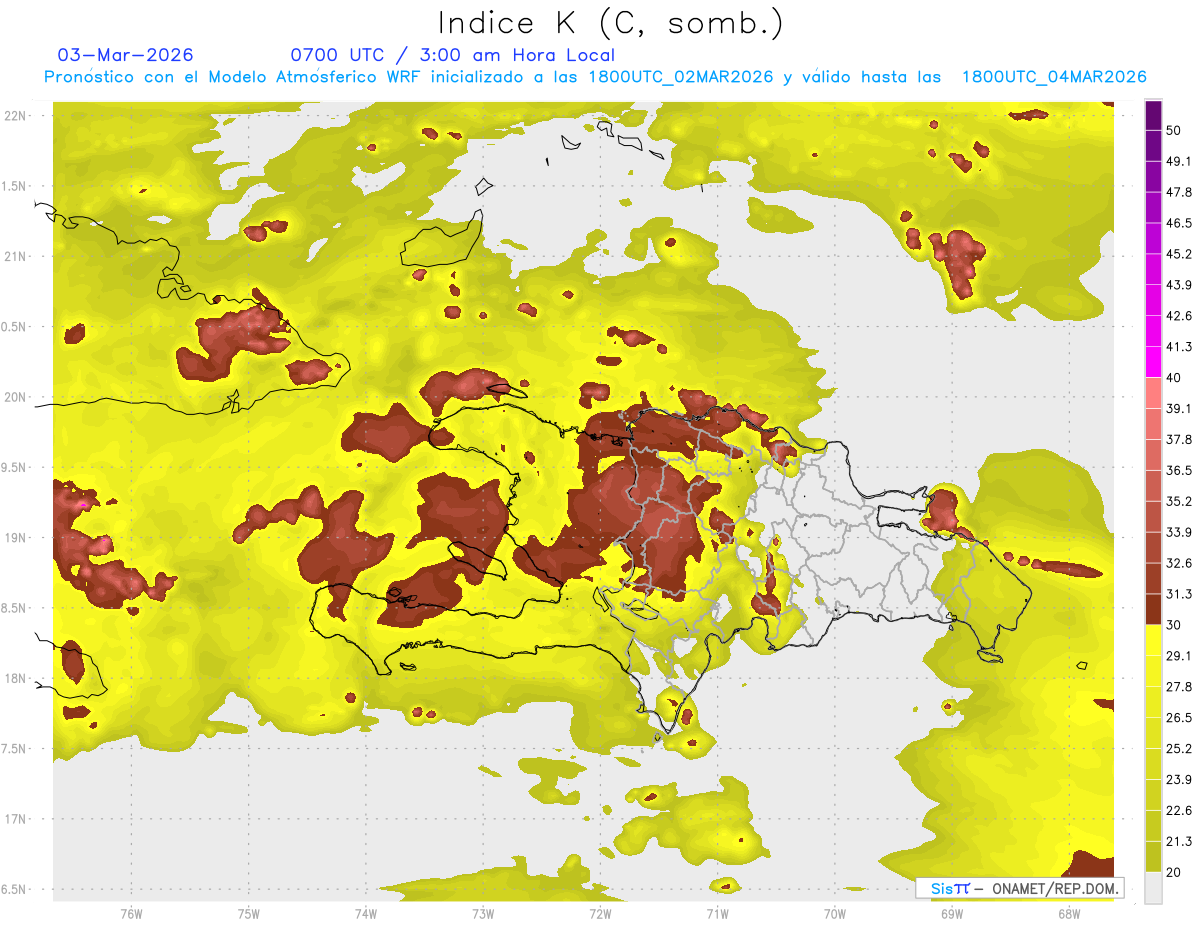Click colorbar label '25.2'
The width and height of the screenshot is (1200, 927).
tap(1179, 749)
